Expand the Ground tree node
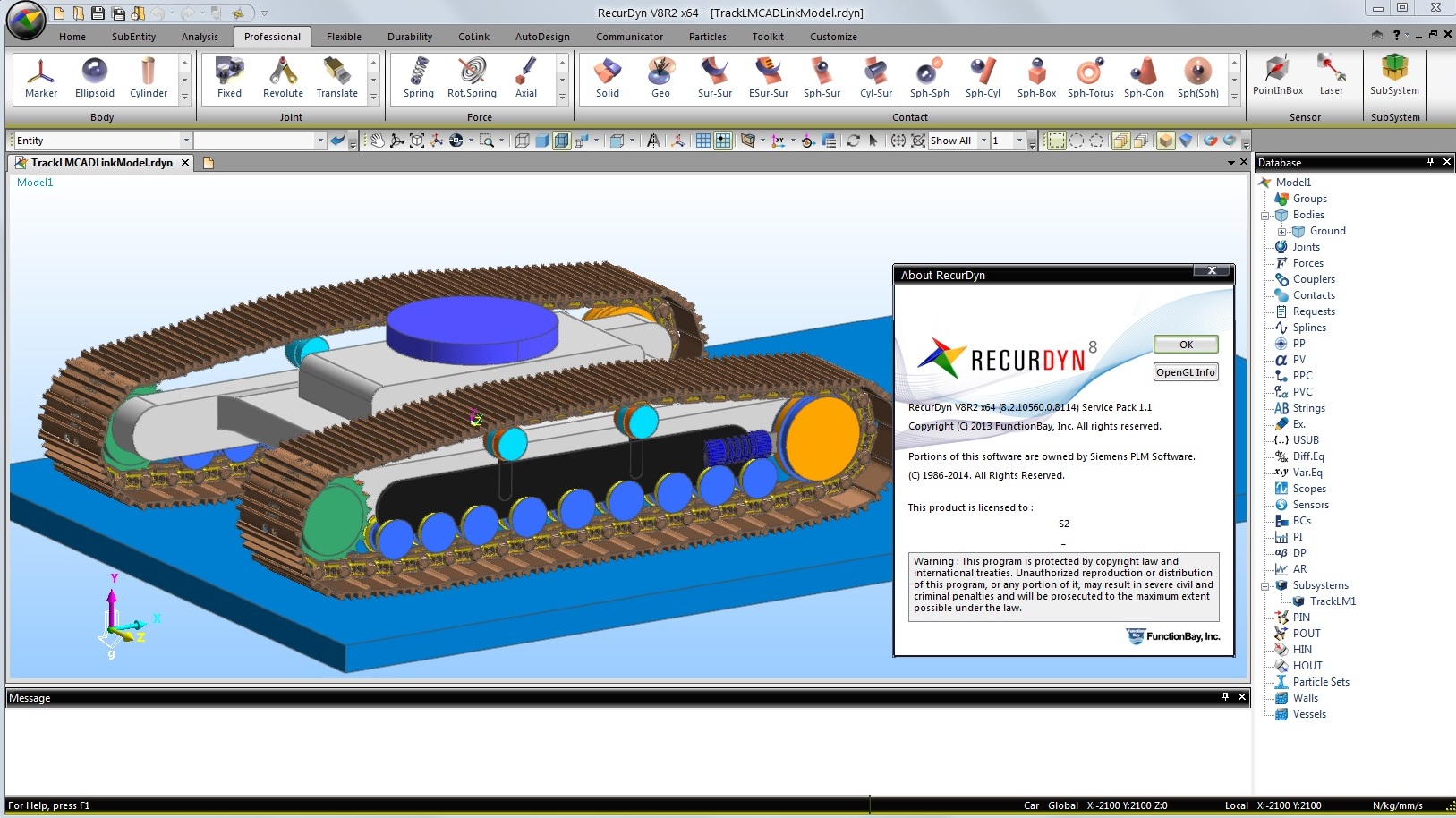 pyautogui.click(x=1281, y=232)
